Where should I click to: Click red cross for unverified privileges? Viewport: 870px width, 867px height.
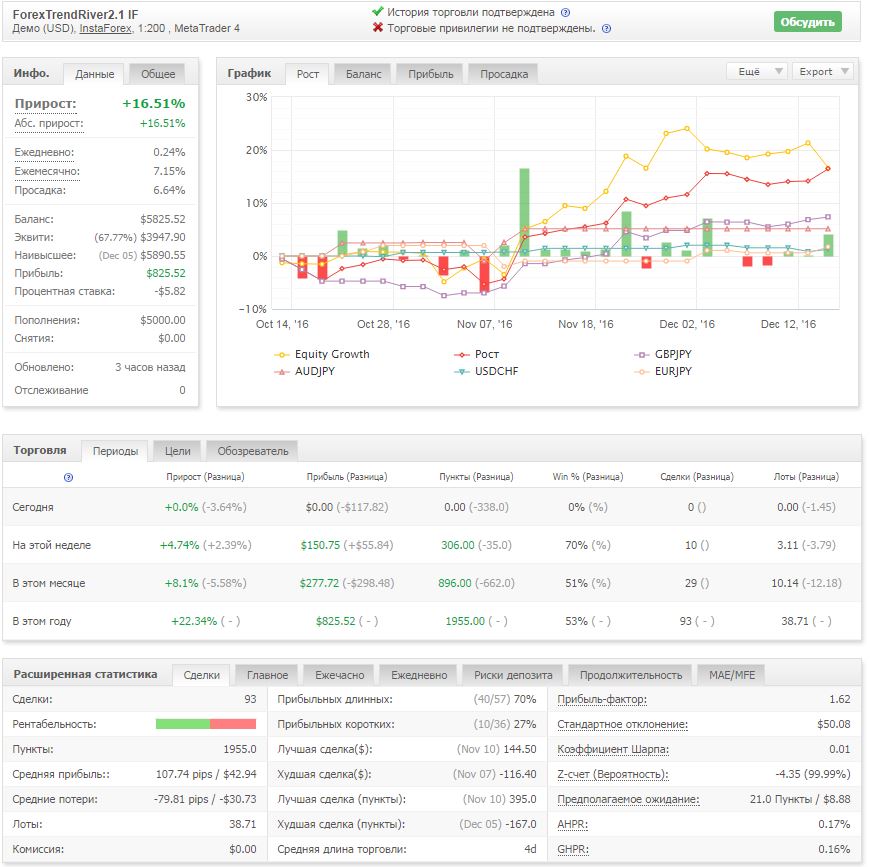(378, 27)
